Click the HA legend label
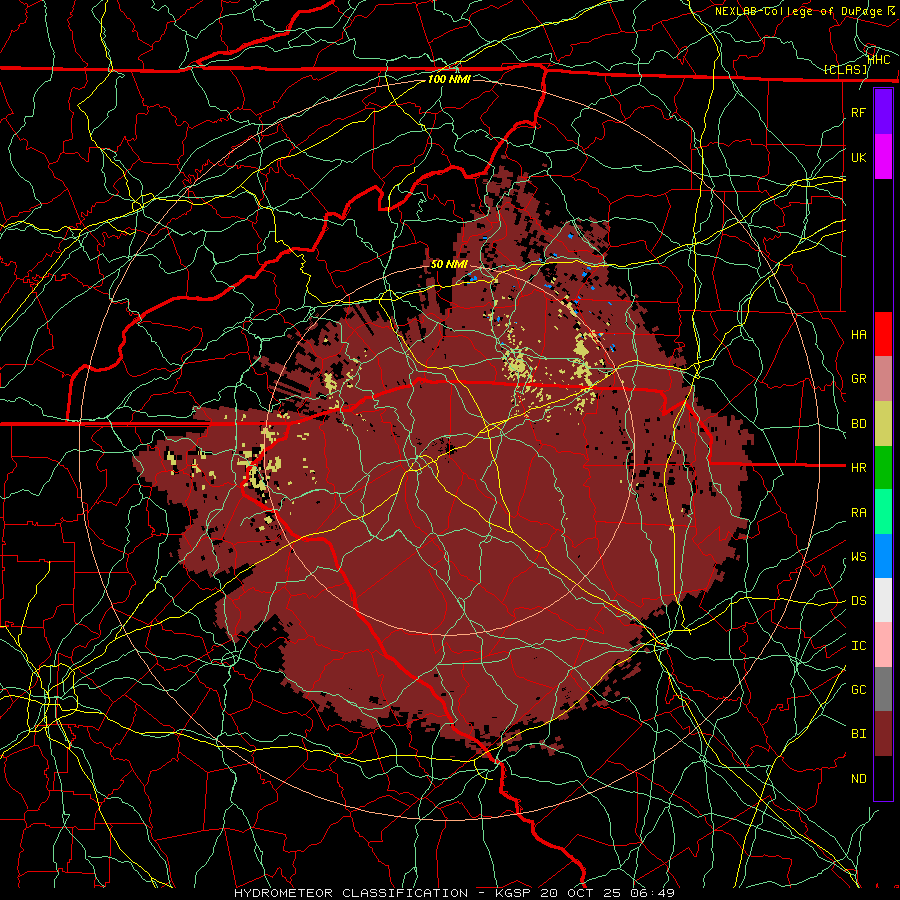 [x=858, y=335]
